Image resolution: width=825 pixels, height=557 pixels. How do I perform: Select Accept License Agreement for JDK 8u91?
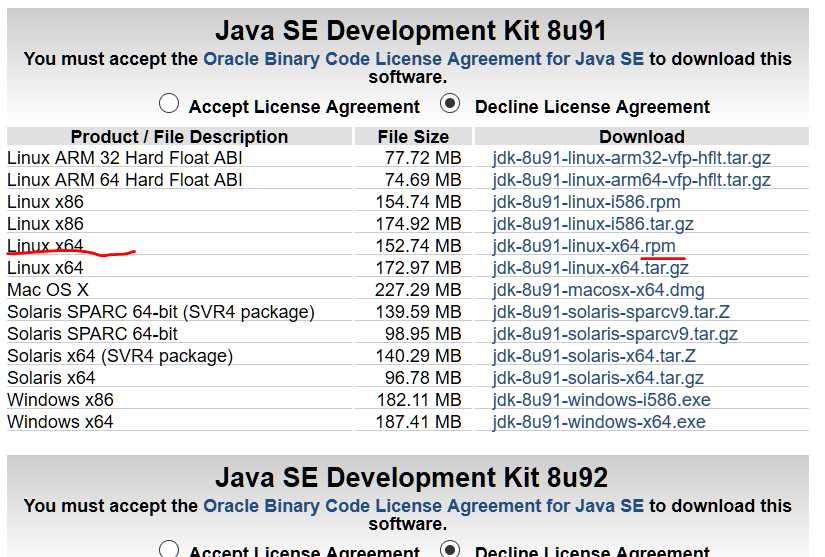click(x=168, y=103)
